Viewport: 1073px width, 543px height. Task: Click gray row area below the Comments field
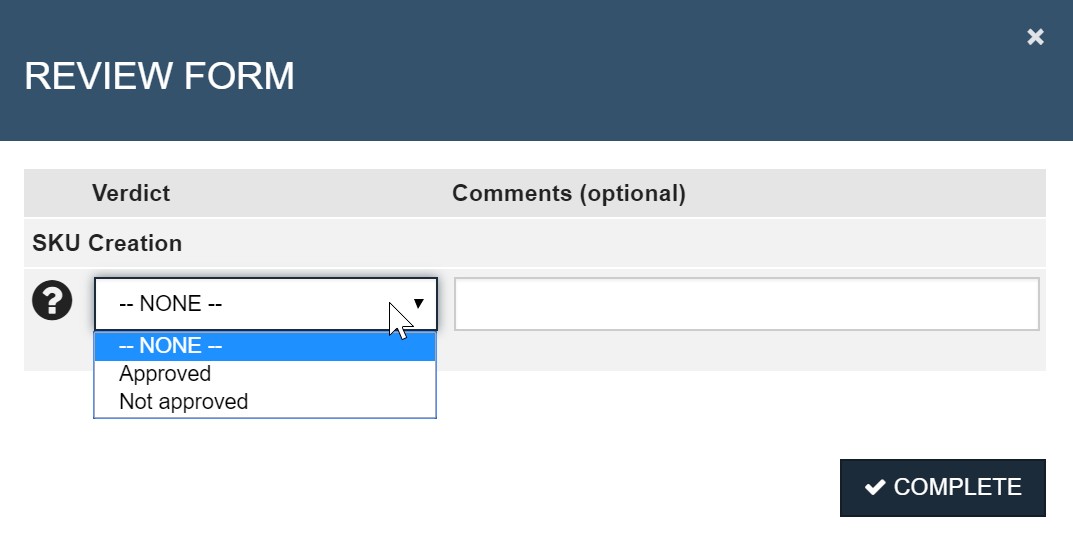[x=746, y=352]
